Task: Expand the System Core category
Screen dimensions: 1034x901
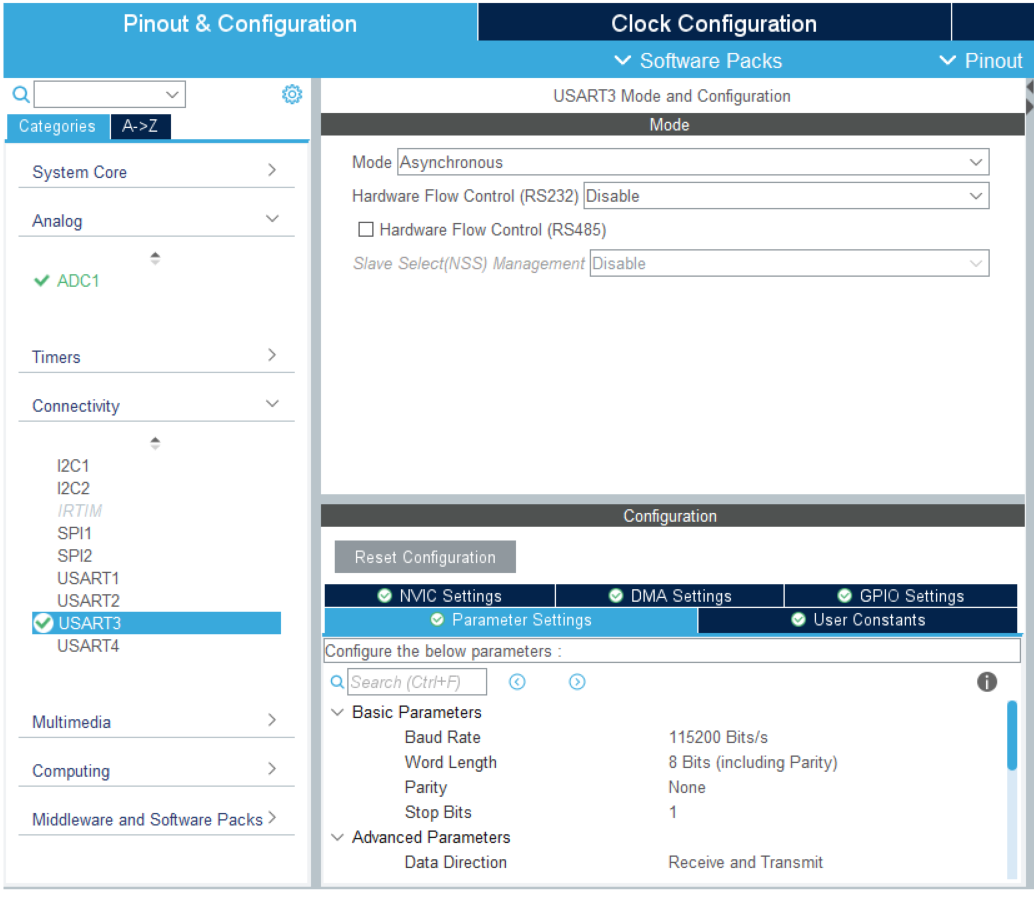Action: coord(155,172)
